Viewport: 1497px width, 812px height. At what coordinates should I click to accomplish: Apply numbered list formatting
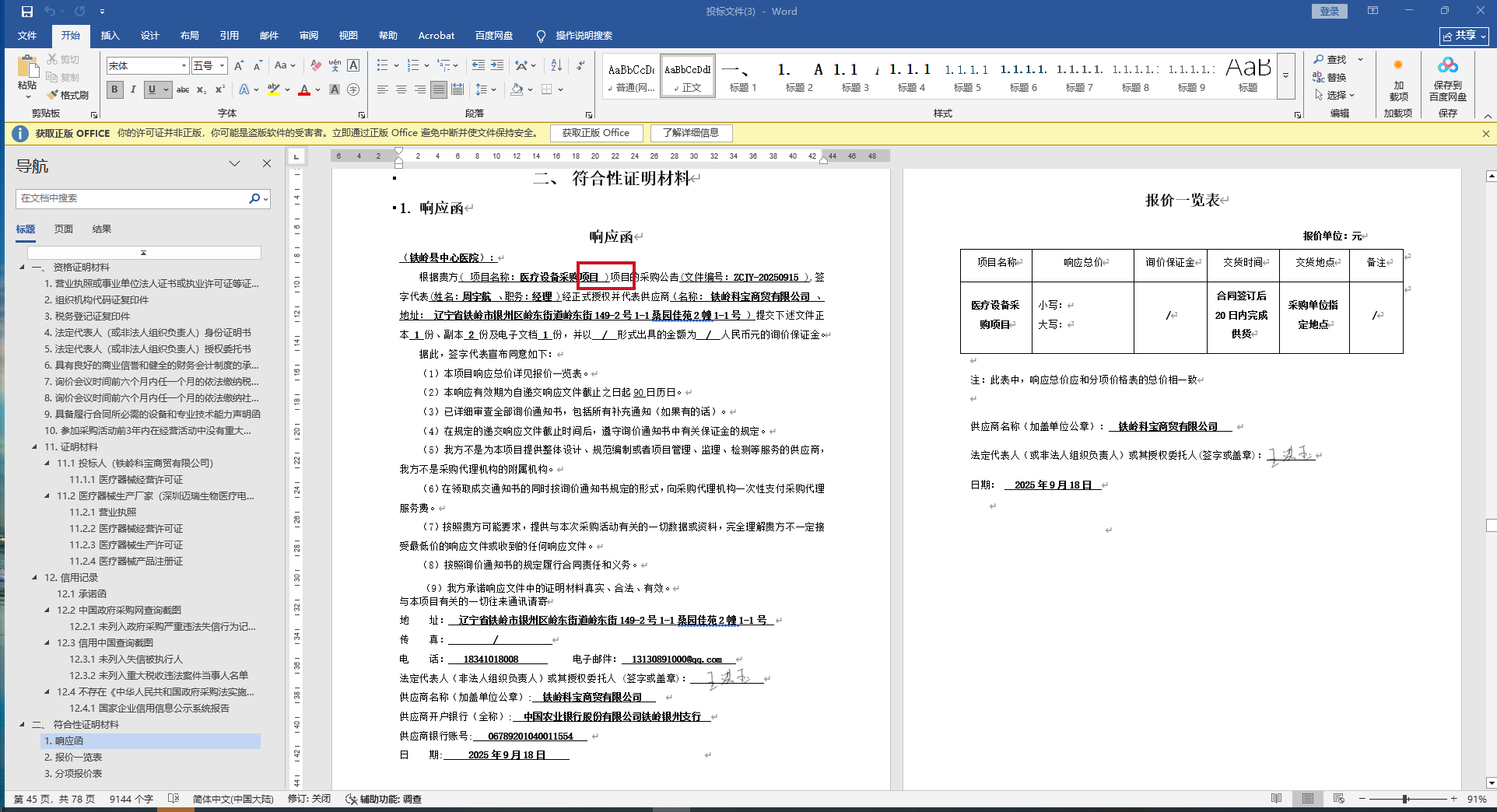[x=412, y=66]
